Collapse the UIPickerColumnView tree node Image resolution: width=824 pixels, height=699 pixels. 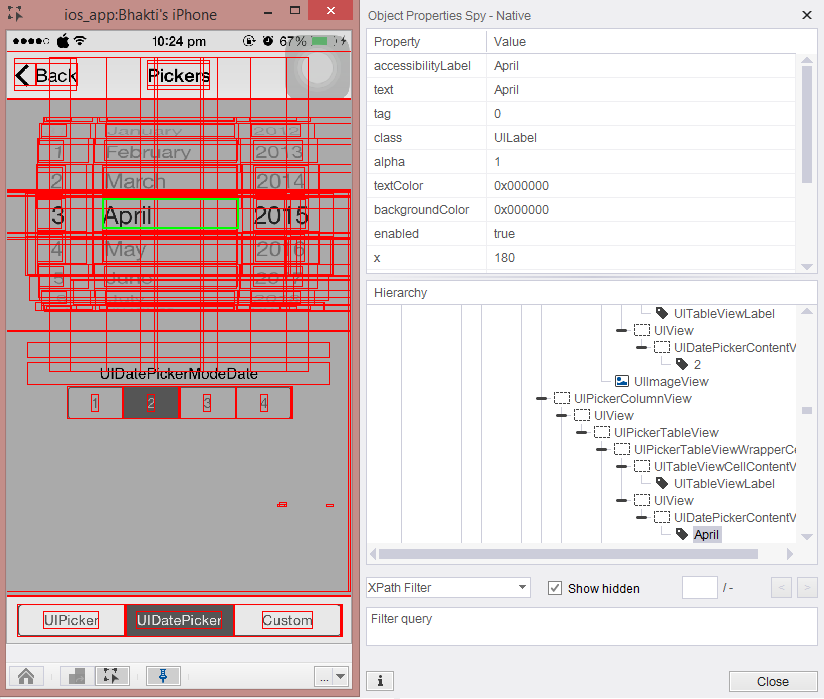[542, 398]
